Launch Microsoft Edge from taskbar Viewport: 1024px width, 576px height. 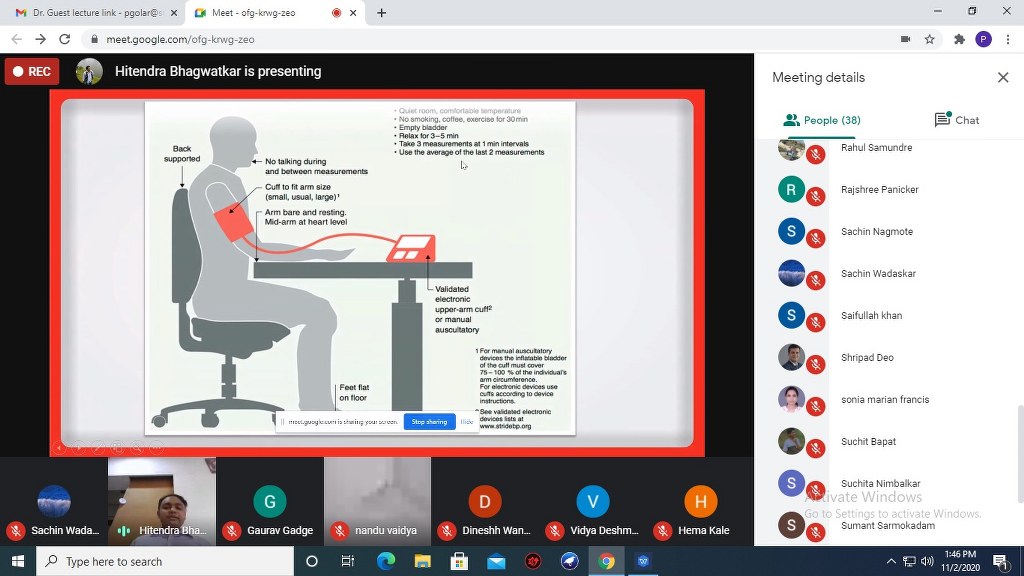coord(385,561)
